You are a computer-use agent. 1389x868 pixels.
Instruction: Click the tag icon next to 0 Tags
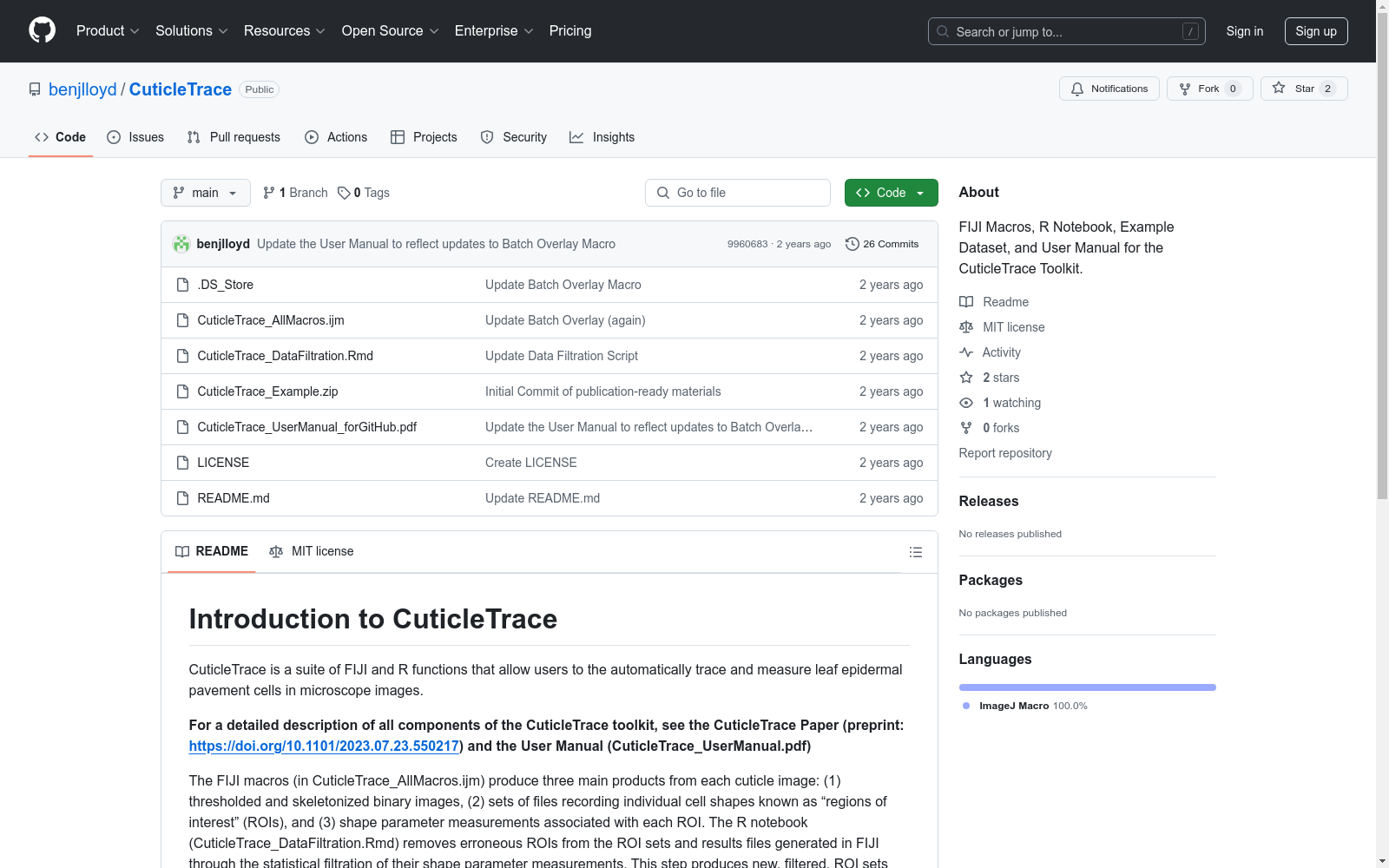[344, 193]
